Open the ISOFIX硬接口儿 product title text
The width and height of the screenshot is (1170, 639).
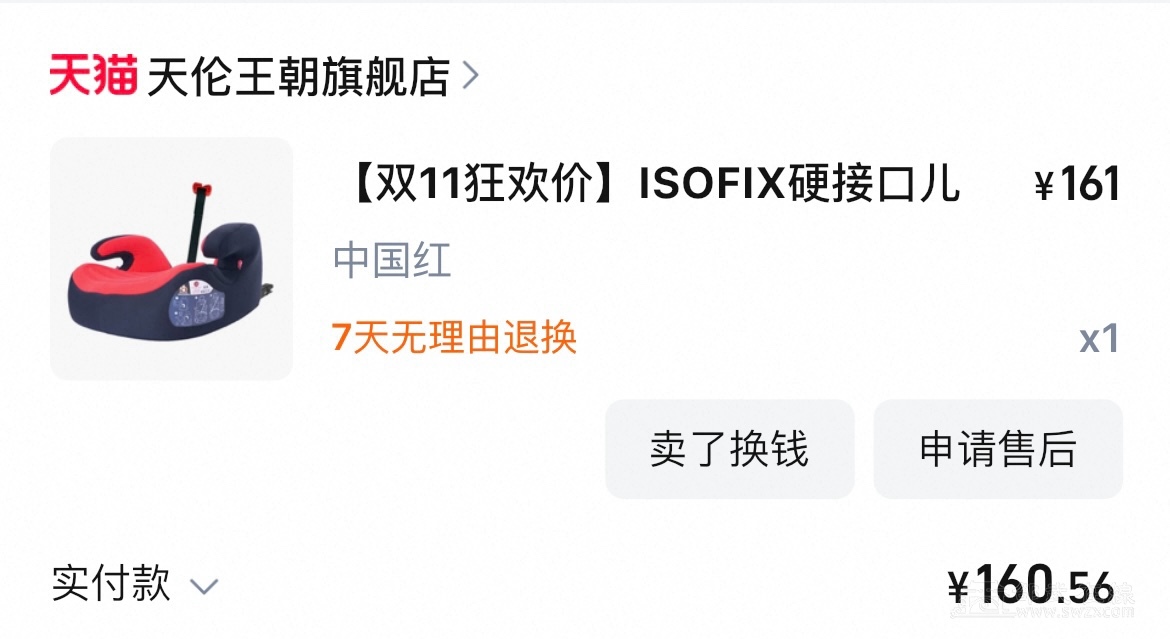(799, 184)
